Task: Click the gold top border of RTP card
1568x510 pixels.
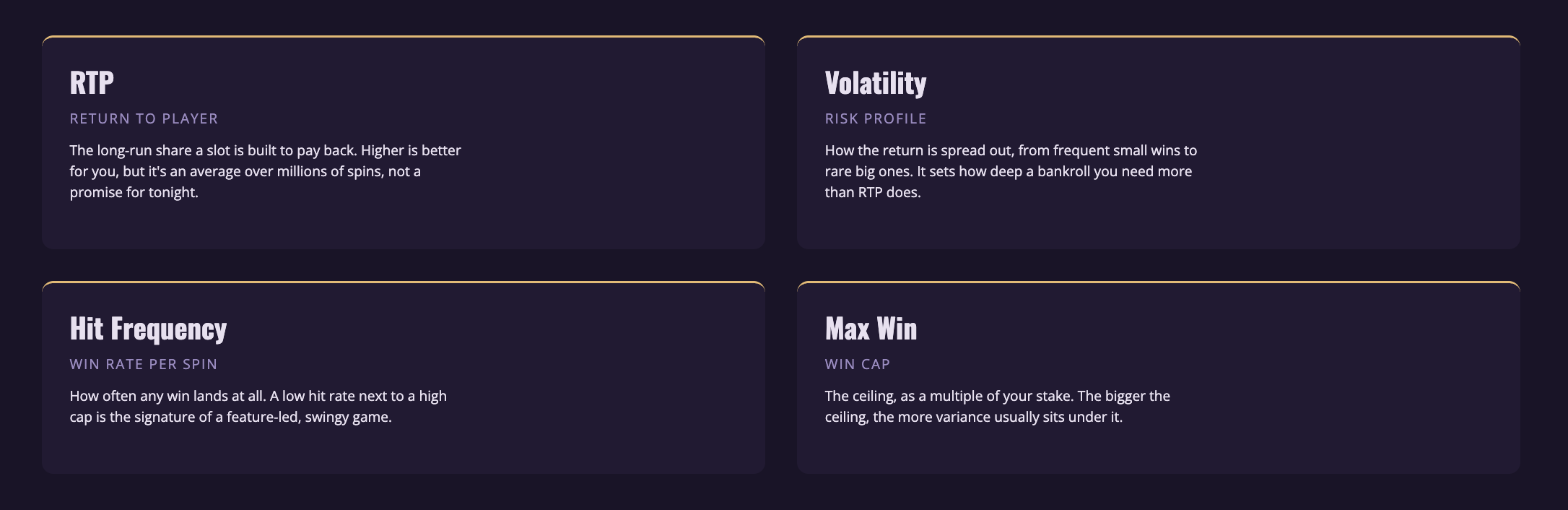Action: (404, 36)
